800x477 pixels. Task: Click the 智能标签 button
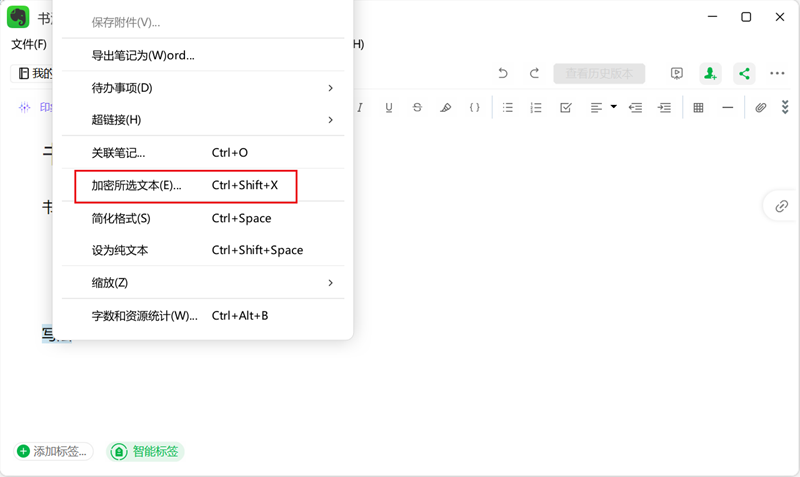145,451
